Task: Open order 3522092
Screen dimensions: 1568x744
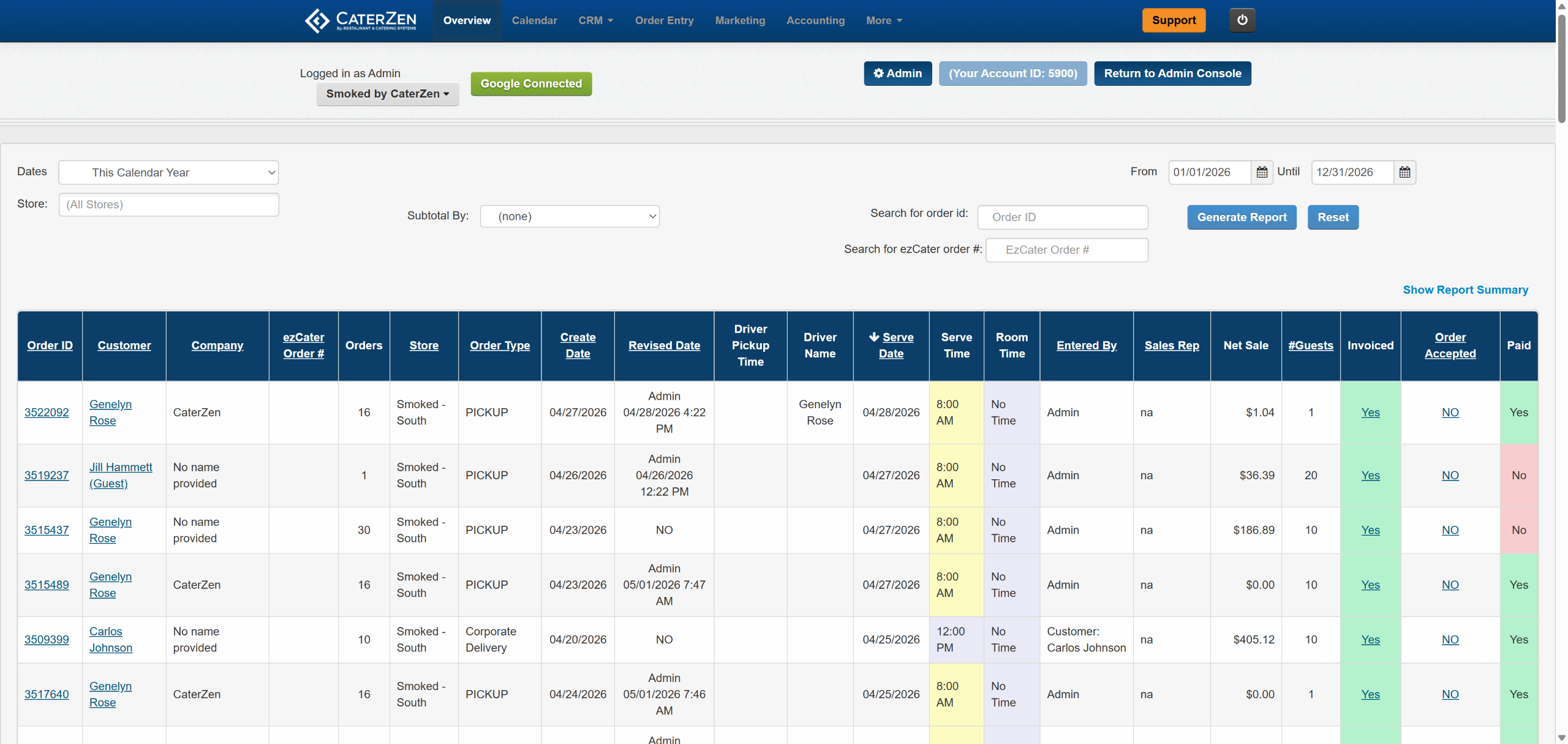Action: [x=47, y=412]
